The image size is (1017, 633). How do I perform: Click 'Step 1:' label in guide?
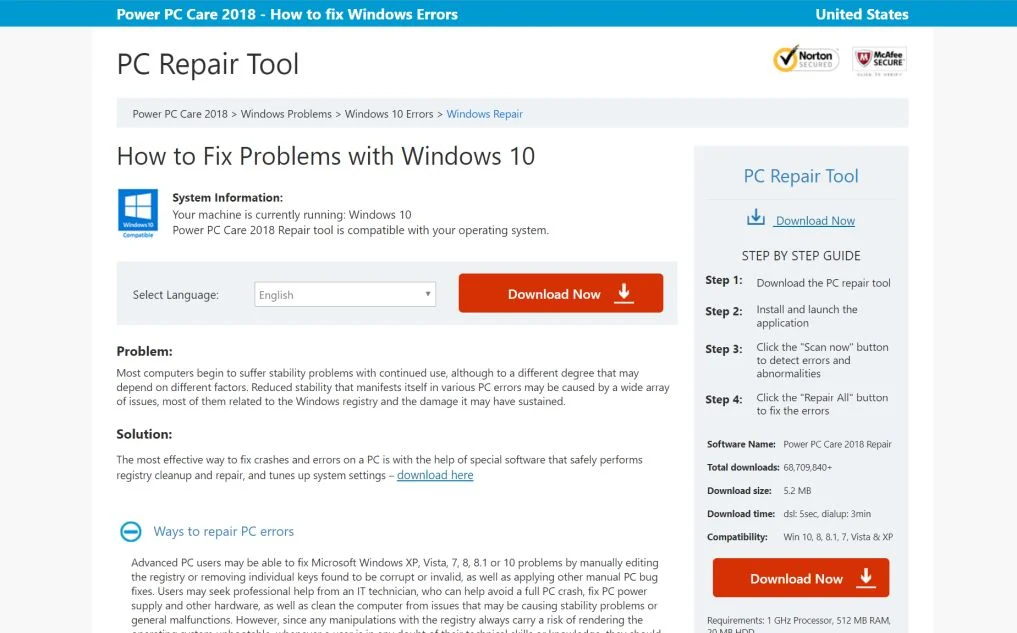[724, 280]
